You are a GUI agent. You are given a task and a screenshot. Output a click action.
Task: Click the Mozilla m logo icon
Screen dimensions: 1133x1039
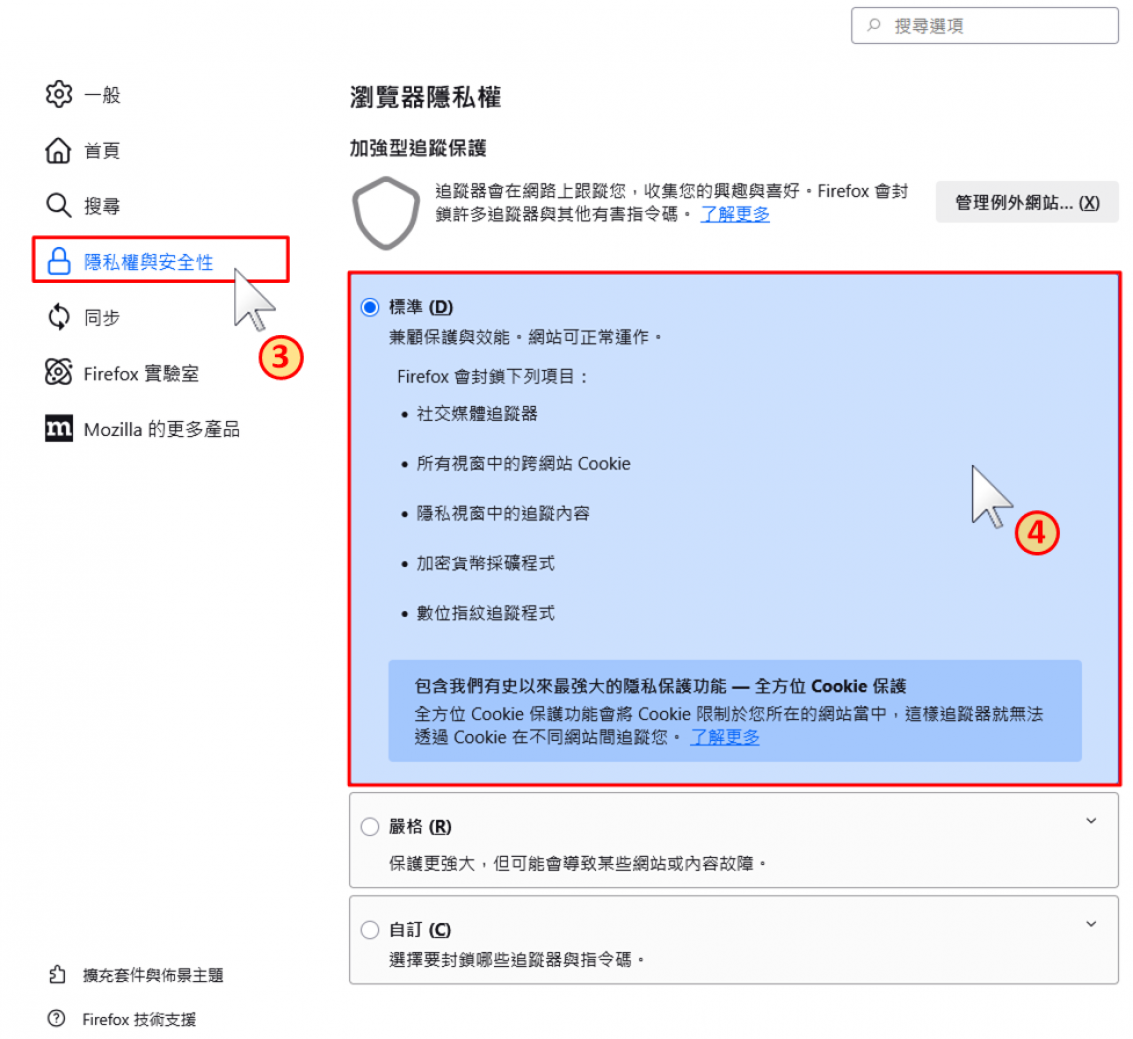tap(59, 428)
